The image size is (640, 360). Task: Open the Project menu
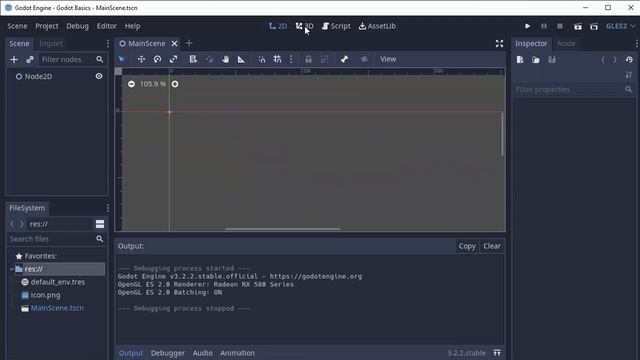(x=47, y=26)
